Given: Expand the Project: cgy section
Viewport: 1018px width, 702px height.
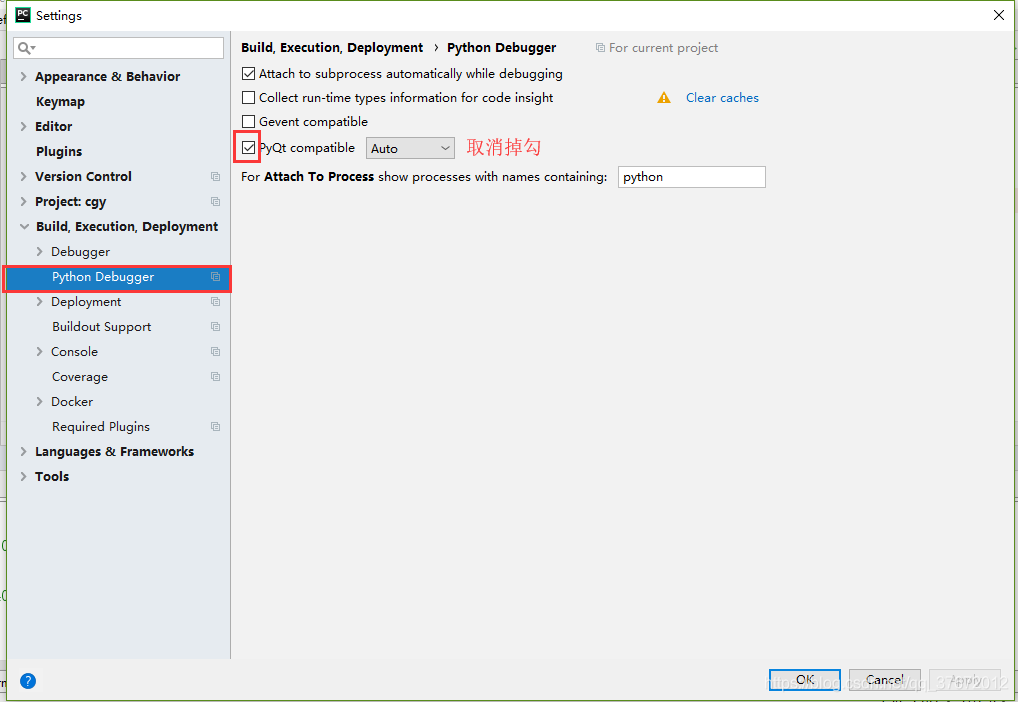Looking at the screenshot, I should click(x=23, y=201).
